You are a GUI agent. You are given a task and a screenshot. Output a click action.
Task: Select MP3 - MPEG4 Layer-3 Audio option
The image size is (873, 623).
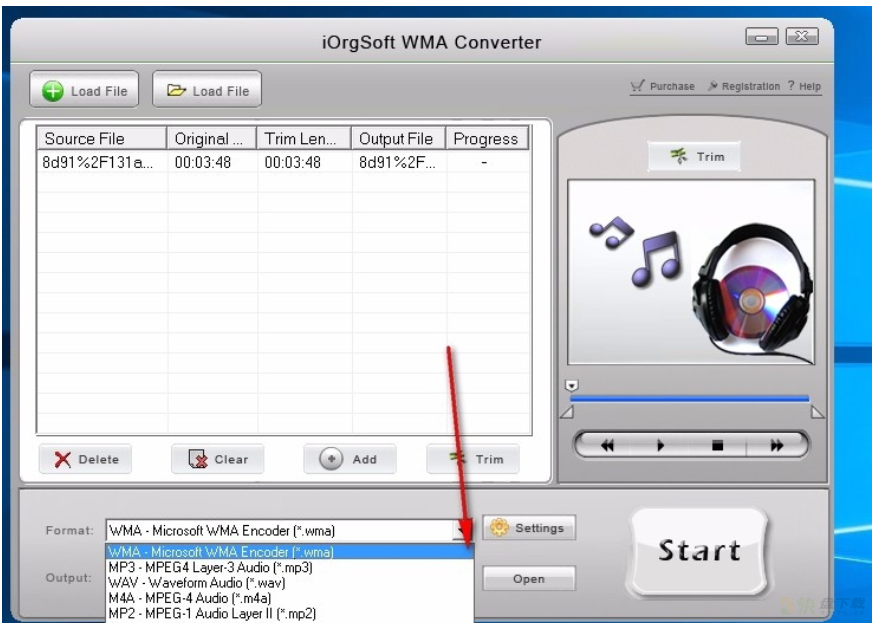[290, 567]
